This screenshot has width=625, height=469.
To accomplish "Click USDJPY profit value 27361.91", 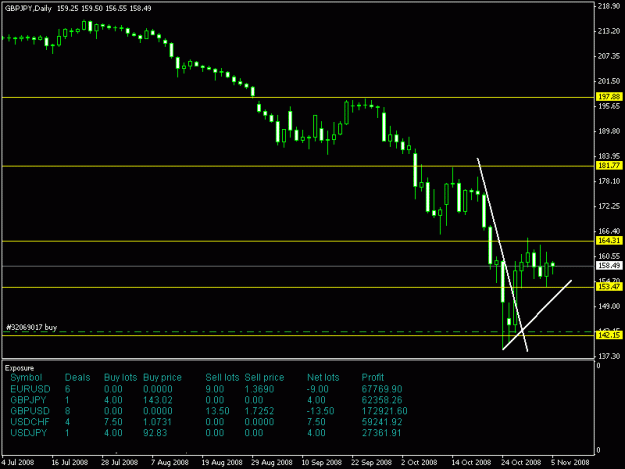I will click(x=381, y=433).
